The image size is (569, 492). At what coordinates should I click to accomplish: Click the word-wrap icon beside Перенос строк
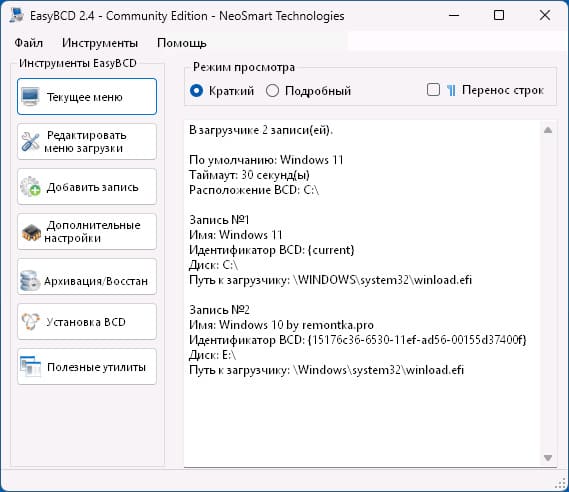[x=451, y=90]
